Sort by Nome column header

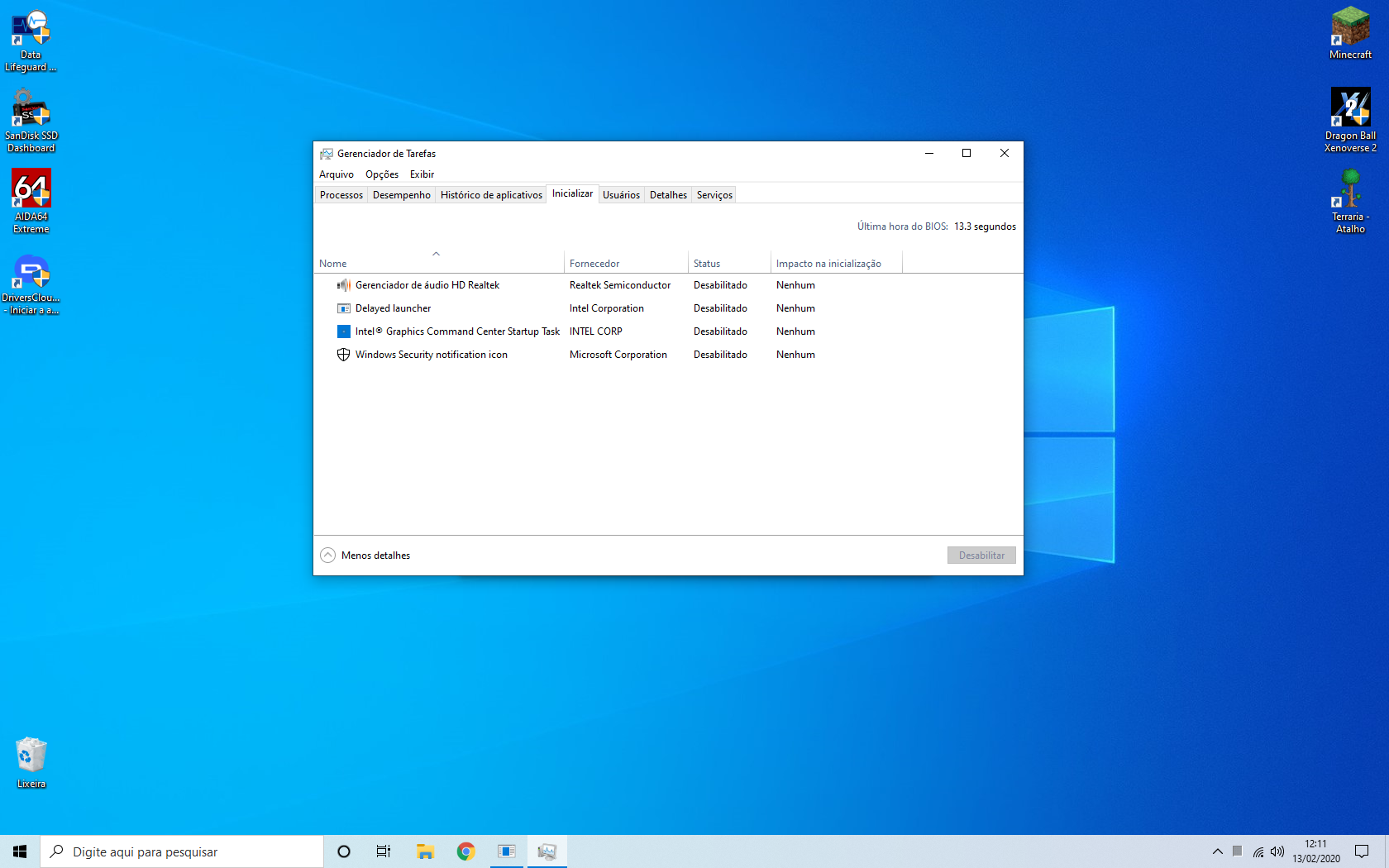pyautogui.click(x=439, y=264)
